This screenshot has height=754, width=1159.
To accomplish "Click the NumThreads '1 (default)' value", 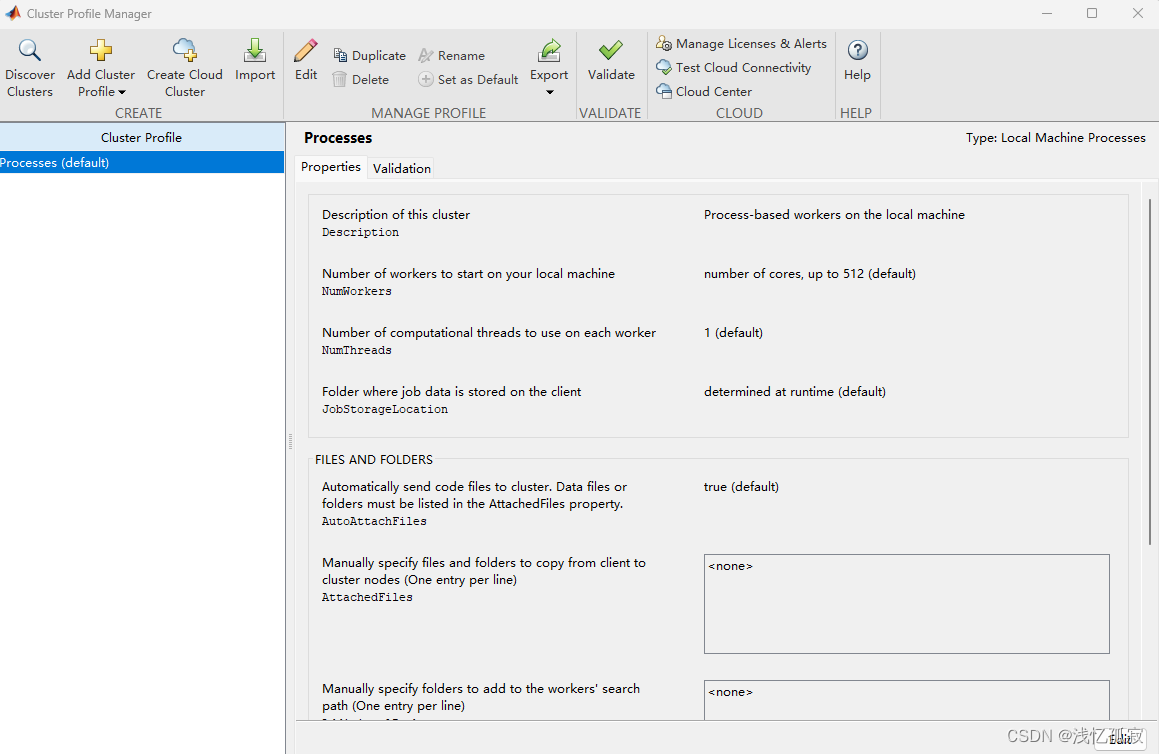I will pyautogui.click(x=733, y=333).
